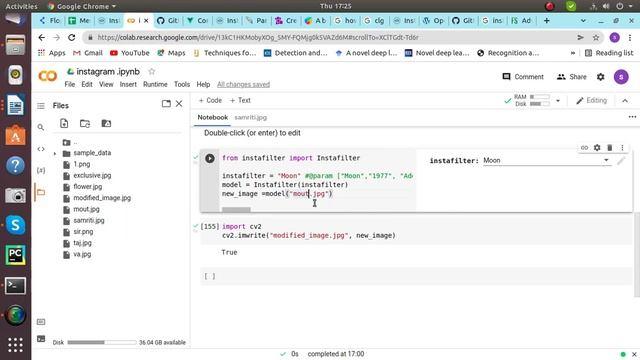Image resolution: width=640 pixels, height=360 pixels.
Task: Open the Help menu
Action: click(x=203, y=84)
